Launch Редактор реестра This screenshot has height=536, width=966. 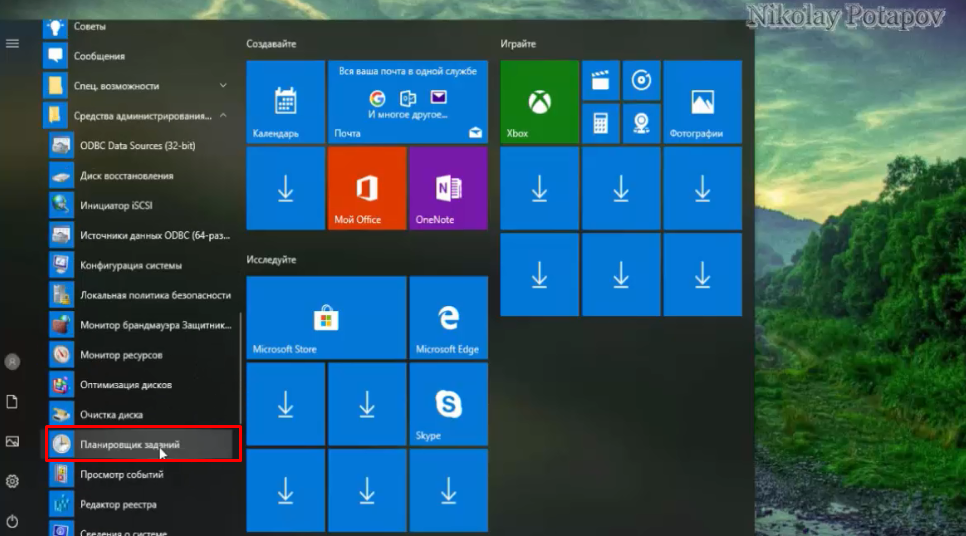[x=141, y=505]
